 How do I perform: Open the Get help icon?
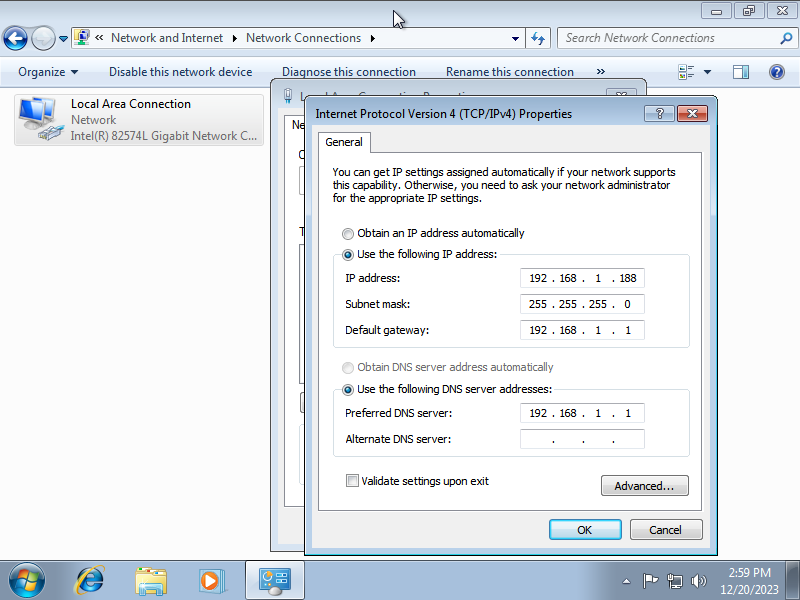pos(776,72)
